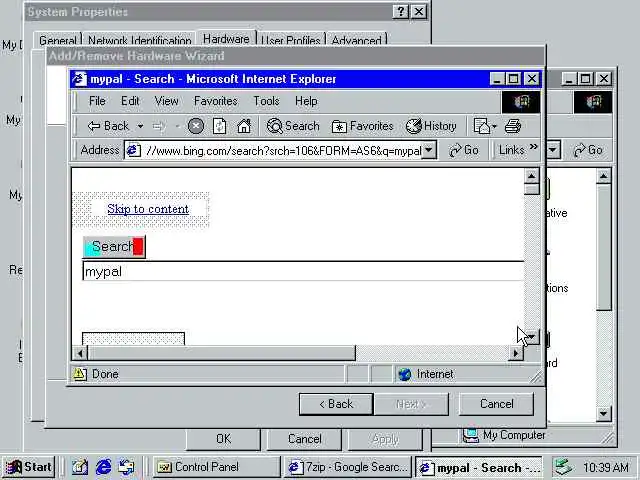The height and width of the screenshot is (480, 640).
Task: Click vertical scrollbar thumb in background window
Action: [603, 248]
